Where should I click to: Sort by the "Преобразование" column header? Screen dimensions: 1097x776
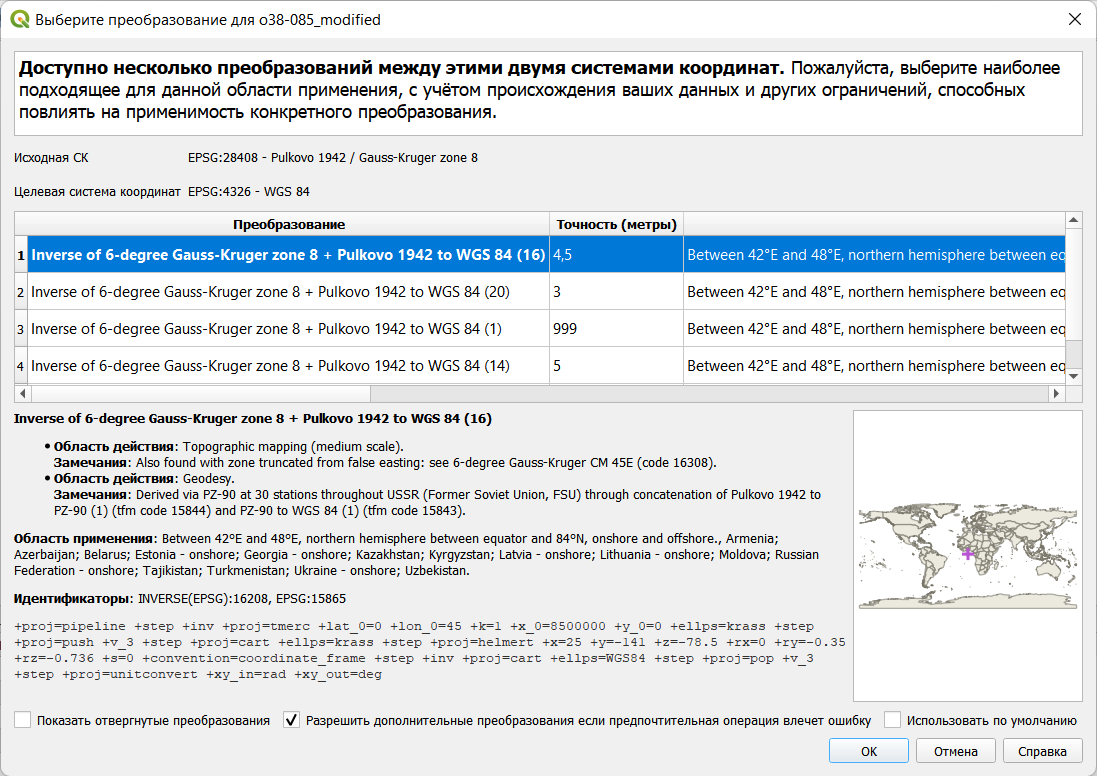pos(289,225)
